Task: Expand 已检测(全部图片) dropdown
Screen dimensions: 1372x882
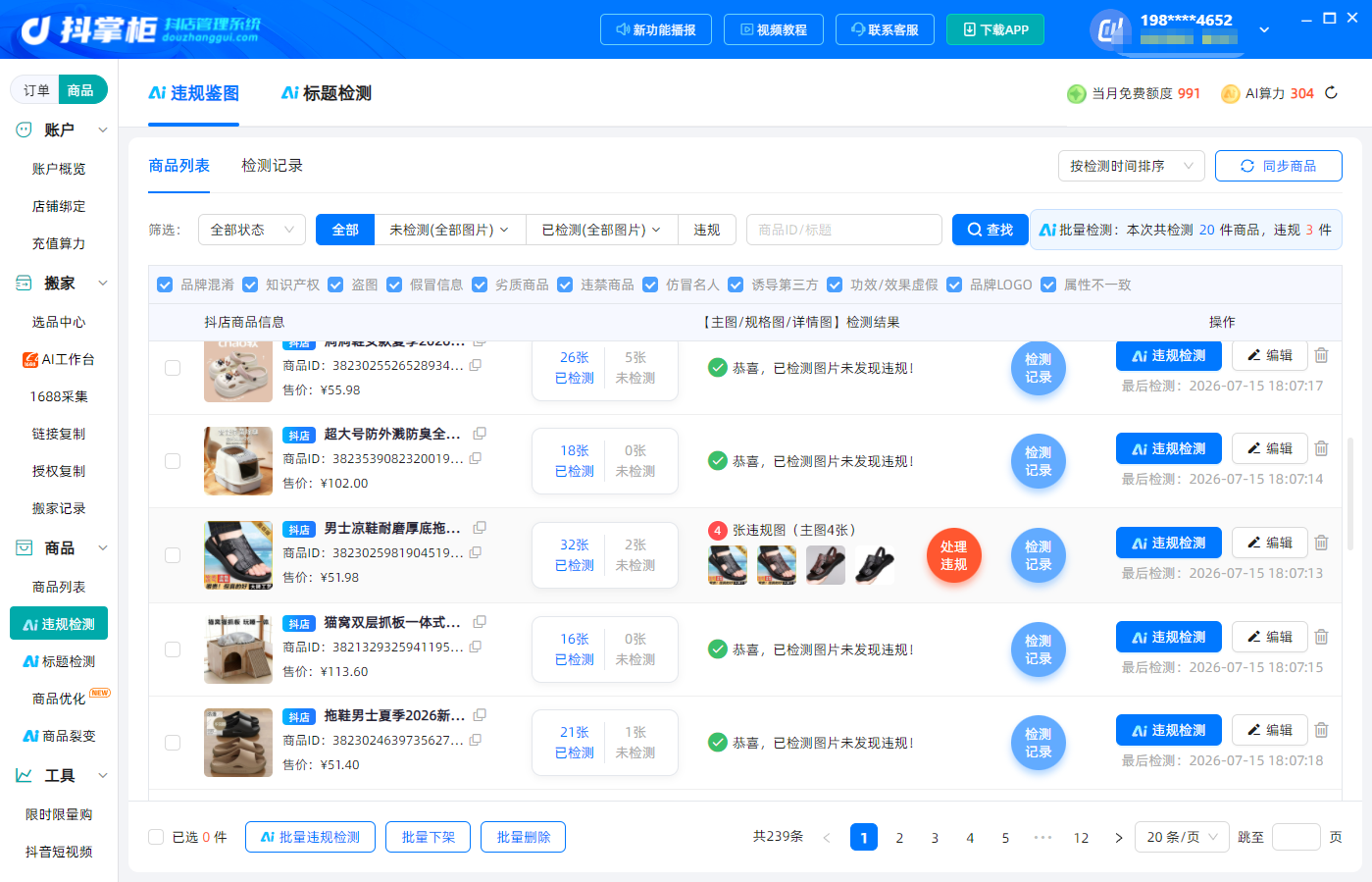Action: [x=602, y=230]
